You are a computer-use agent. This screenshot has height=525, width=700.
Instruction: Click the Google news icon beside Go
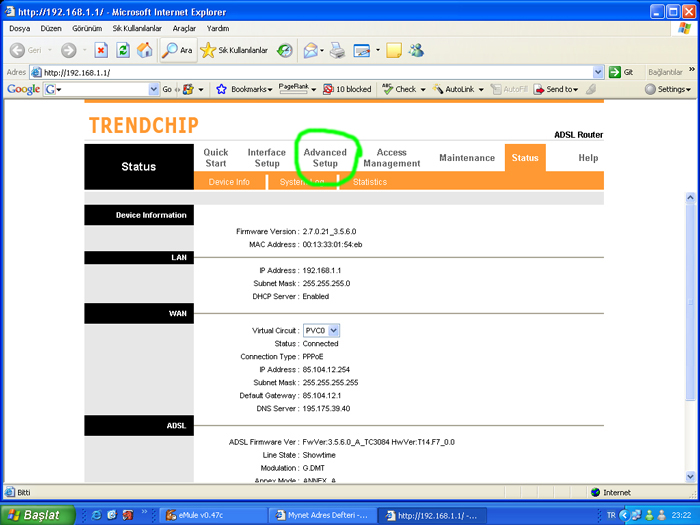[188, 89]
